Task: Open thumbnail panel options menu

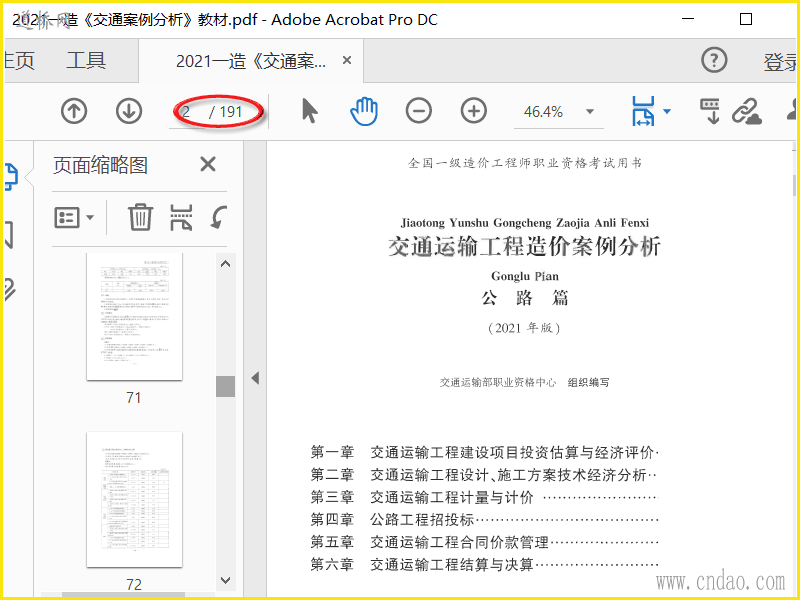Action: [x=74, y=218]
